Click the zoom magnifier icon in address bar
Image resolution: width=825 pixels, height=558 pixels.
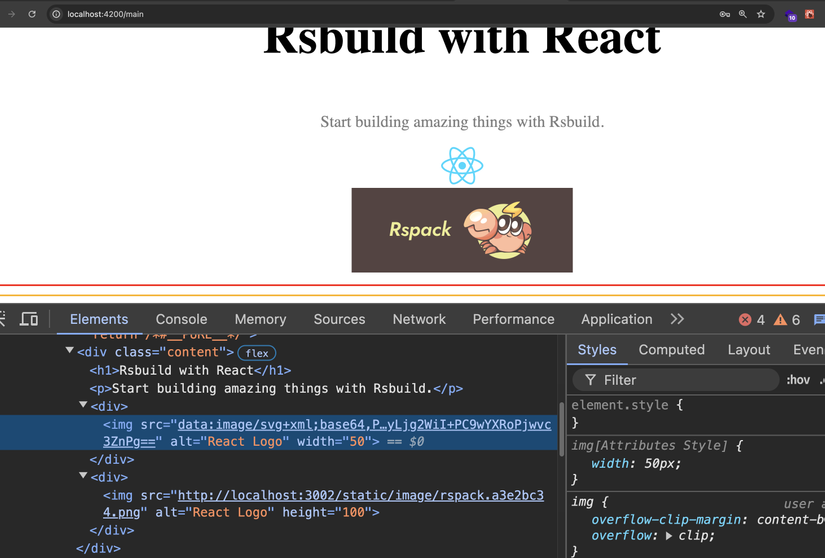tap(743, 14)
